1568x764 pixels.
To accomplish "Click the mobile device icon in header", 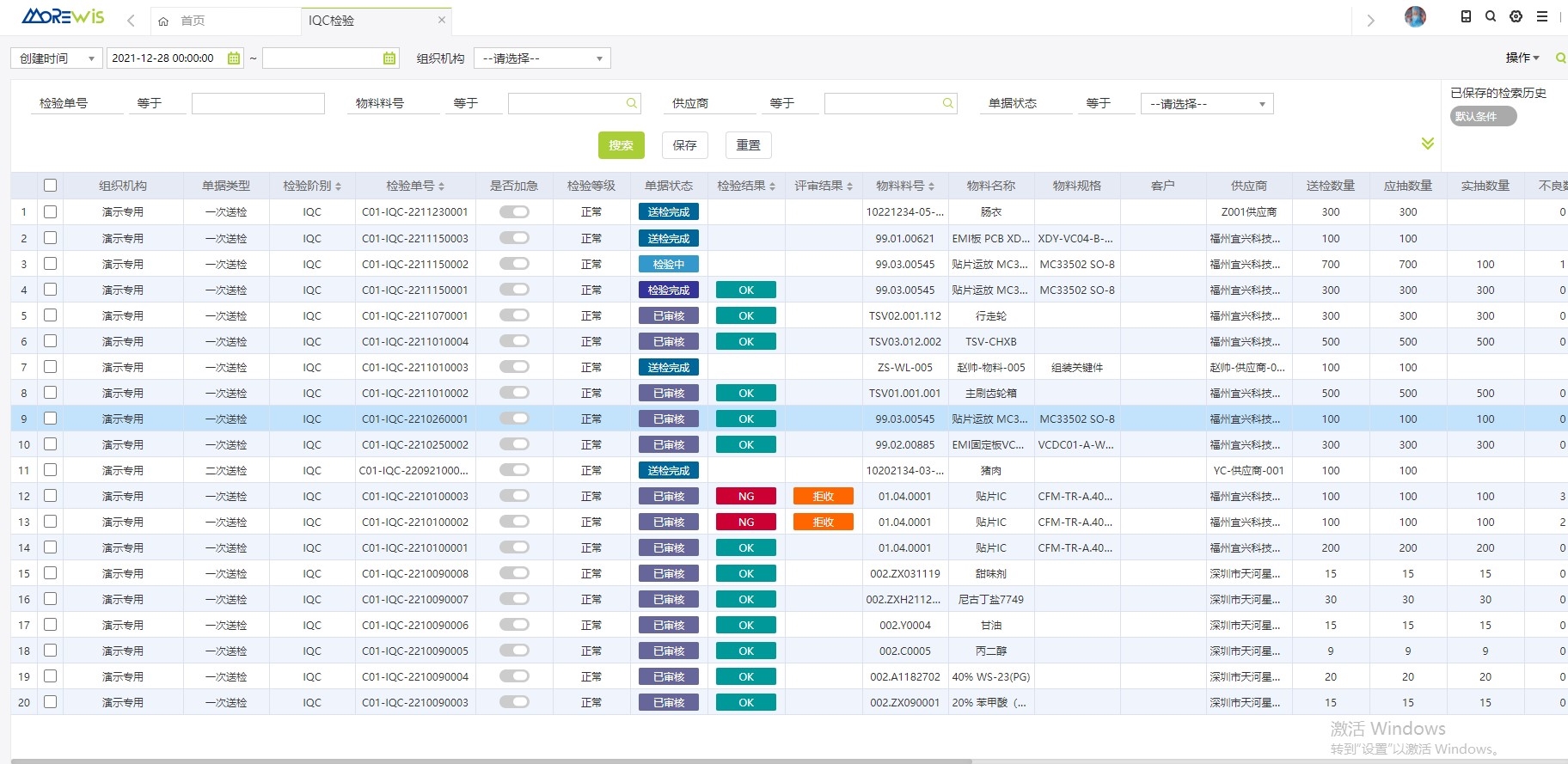I will 1466,16.
